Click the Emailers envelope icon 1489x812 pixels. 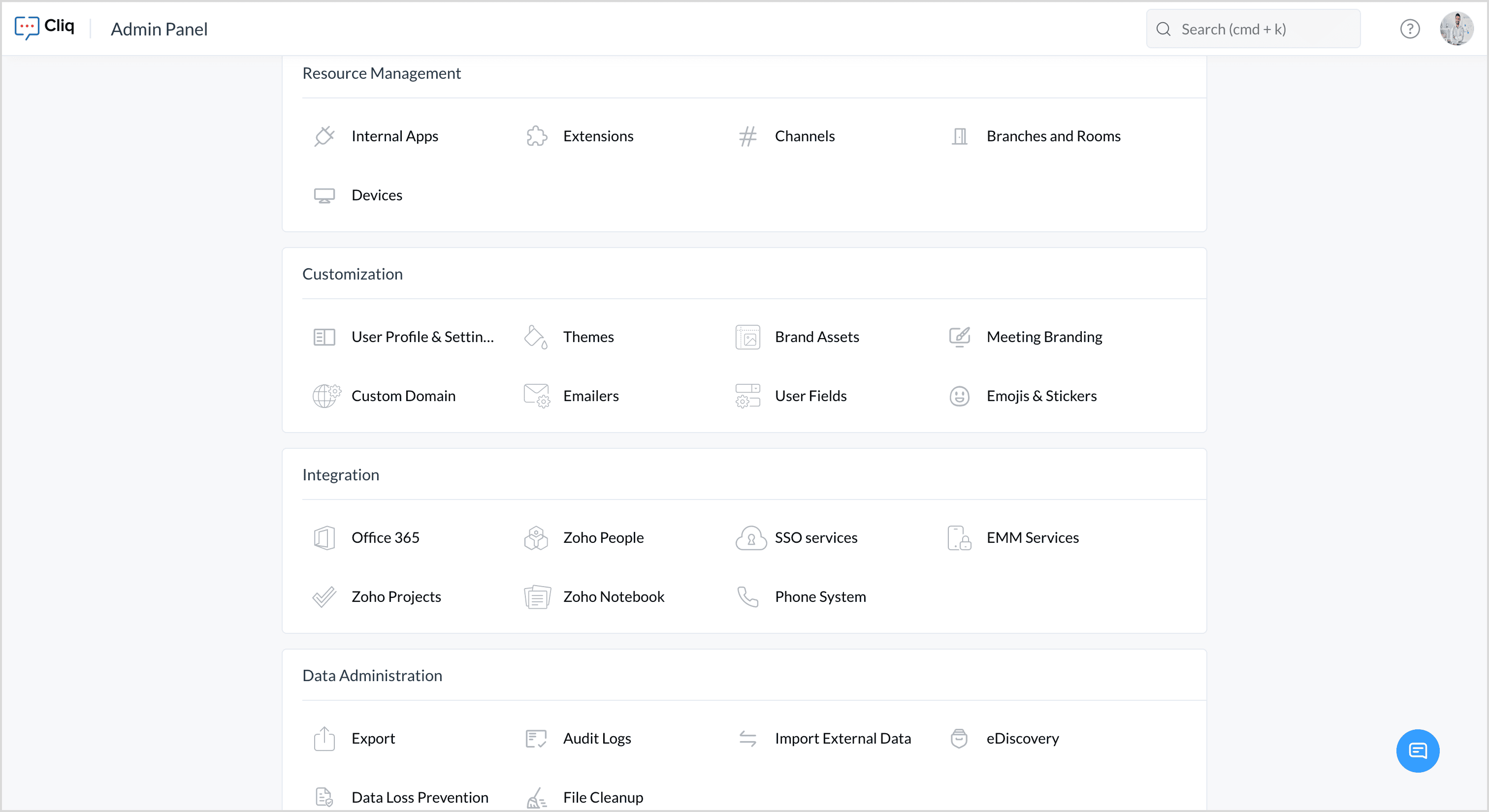(x=537, y=396)
